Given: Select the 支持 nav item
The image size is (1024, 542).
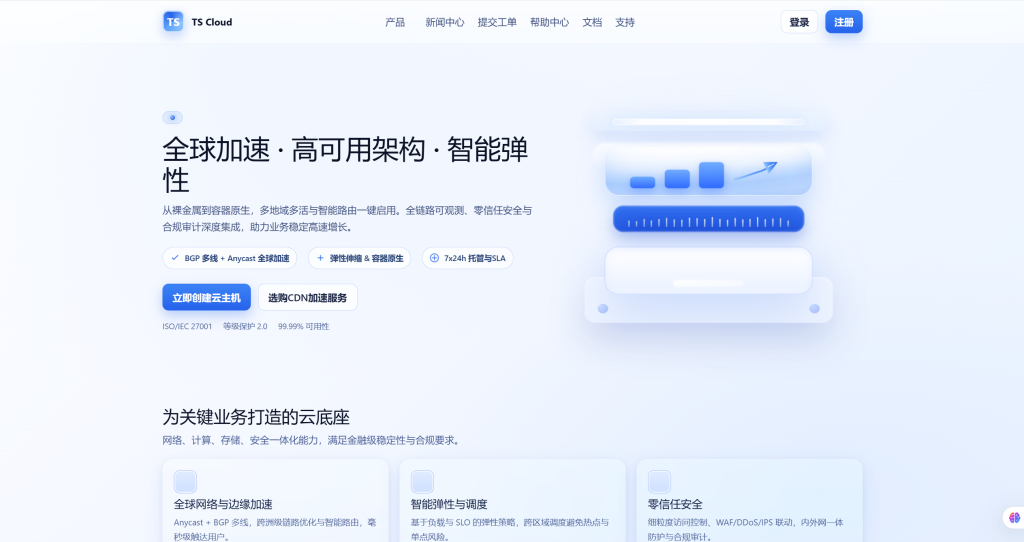Looking at the screenshot, I should coord(624,22).
